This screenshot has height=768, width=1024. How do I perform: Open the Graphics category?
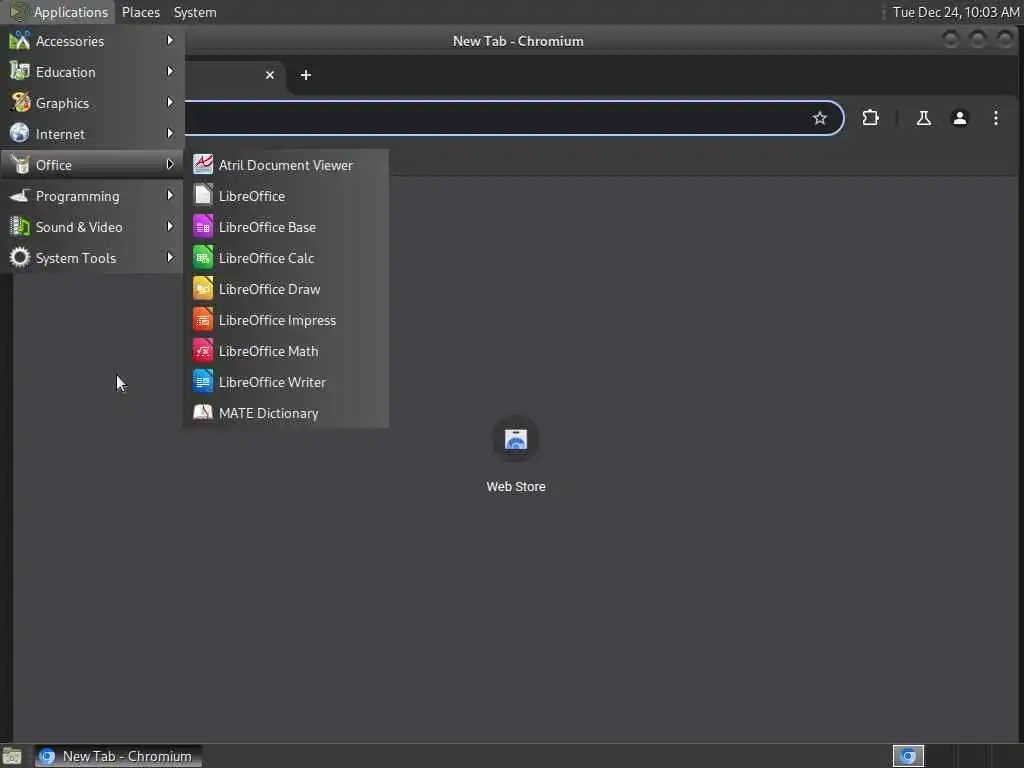coord(92,103)
